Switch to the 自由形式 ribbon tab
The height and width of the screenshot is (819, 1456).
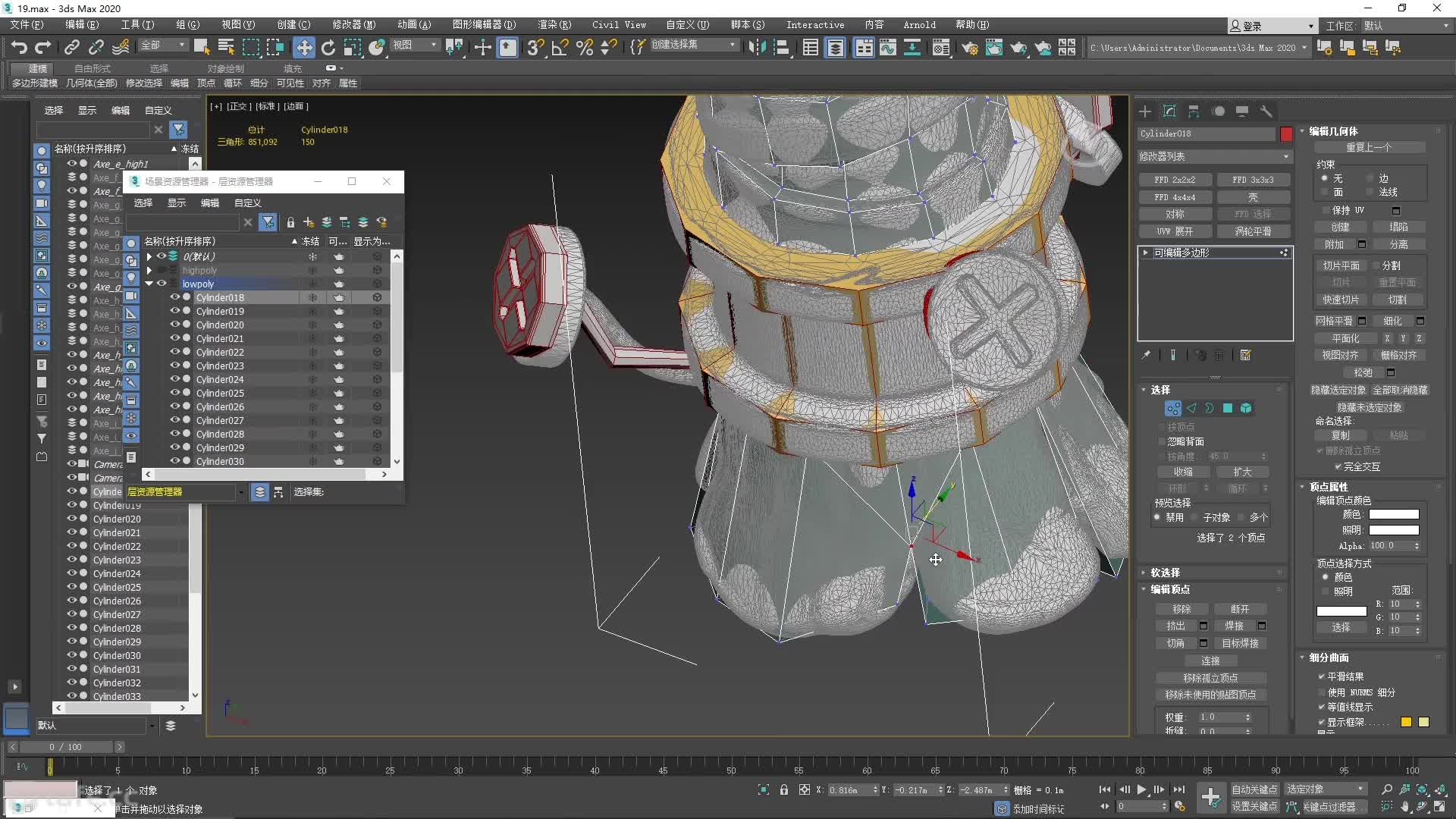click(93, 68)
